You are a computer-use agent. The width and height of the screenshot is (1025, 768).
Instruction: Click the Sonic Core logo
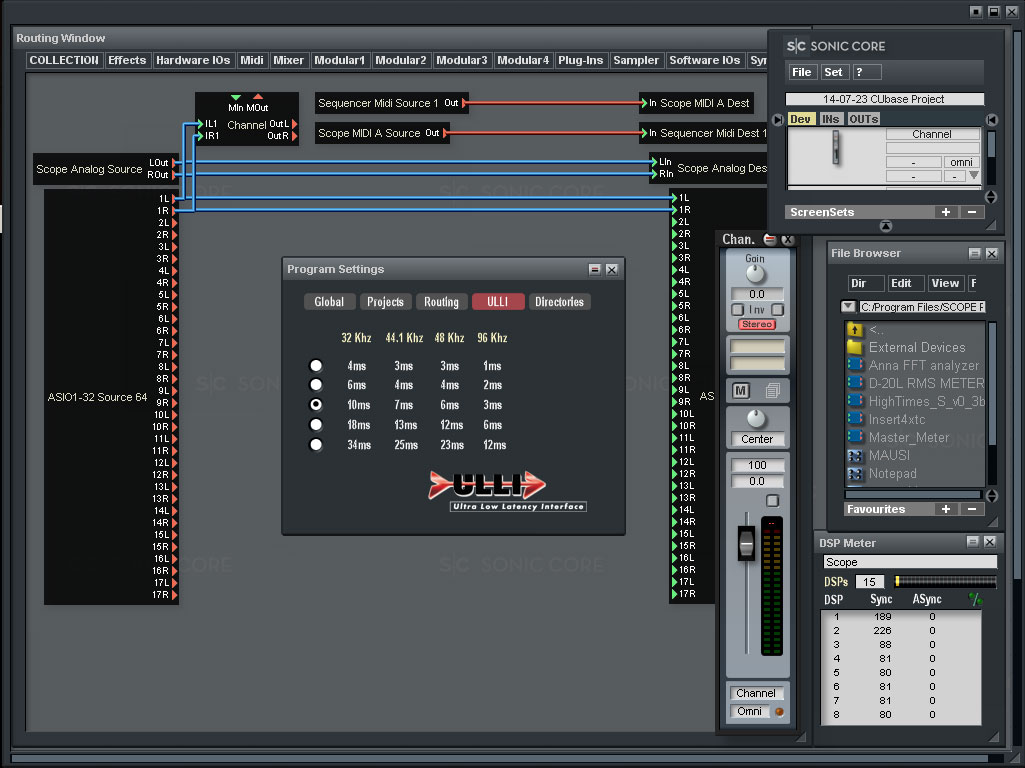click(x=836, y=46)
